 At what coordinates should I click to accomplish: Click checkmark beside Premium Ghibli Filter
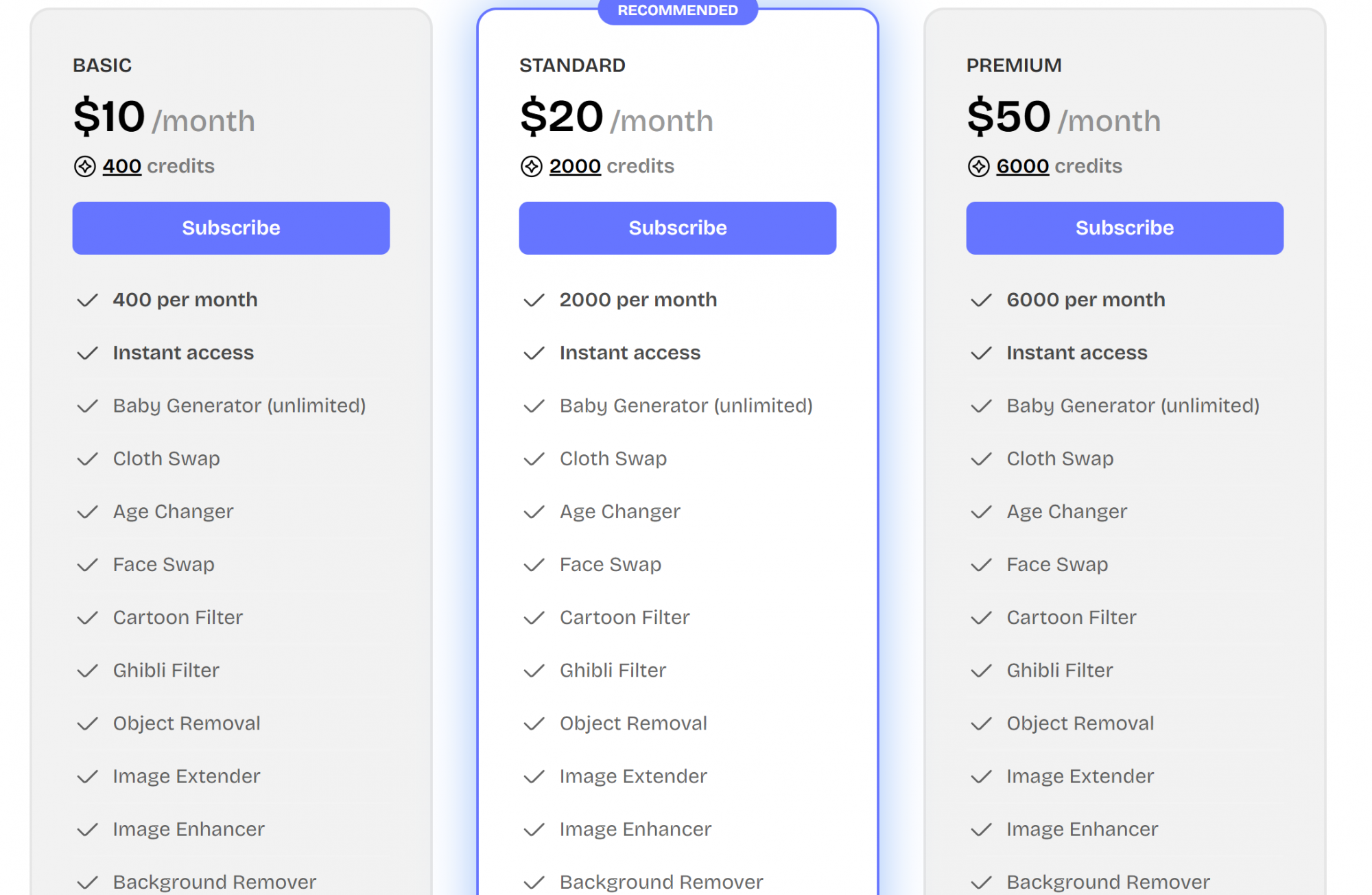(x=981, y=671)
